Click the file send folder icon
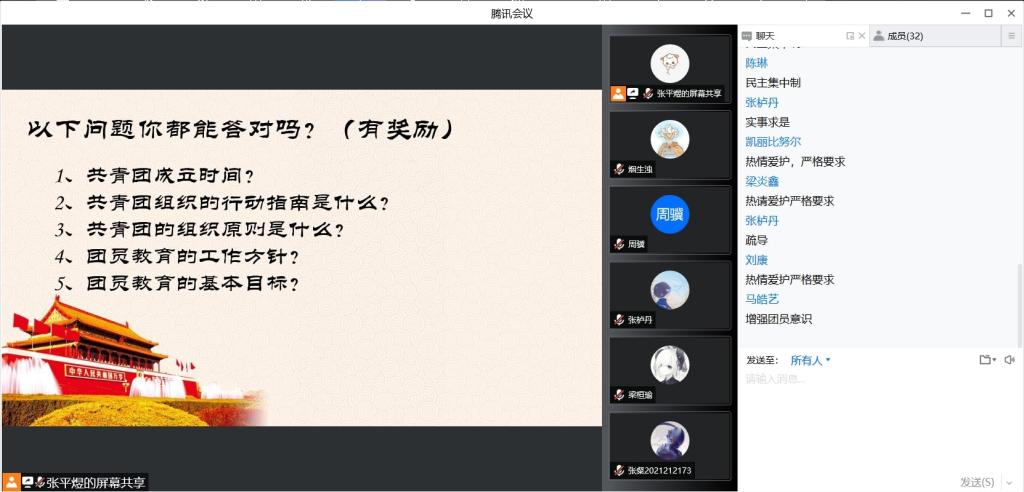This screenshot has width=1024, height=492. click(x=985, y=360)
